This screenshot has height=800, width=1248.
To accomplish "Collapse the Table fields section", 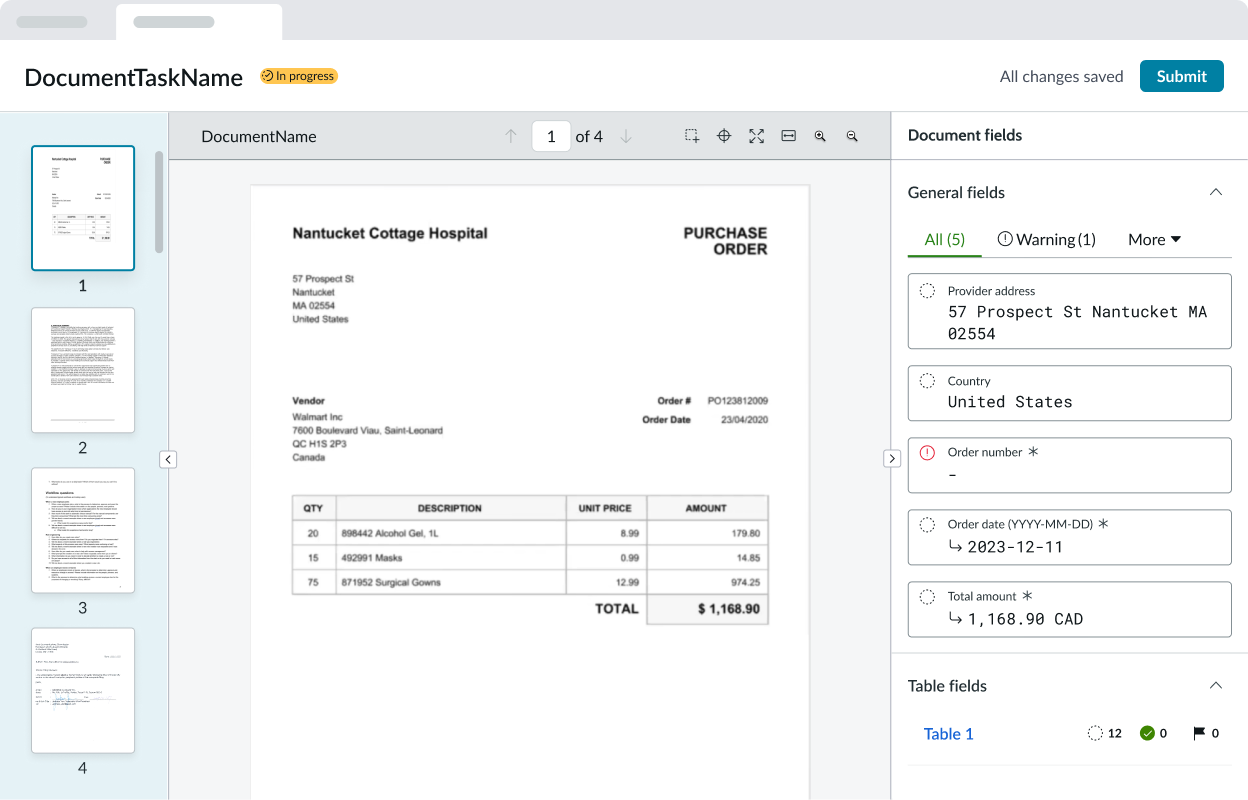I will point(1215,686).
